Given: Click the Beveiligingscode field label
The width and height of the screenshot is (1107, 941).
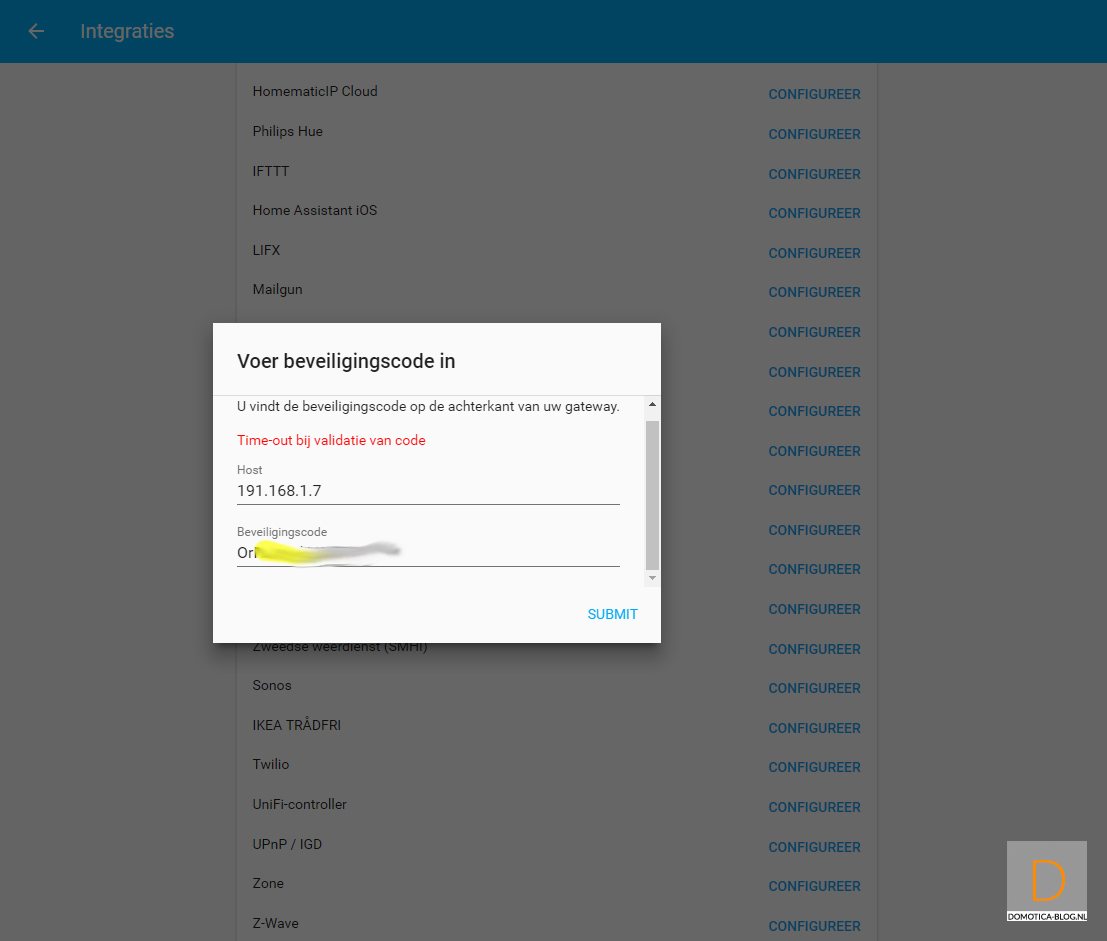Looking at the screenshot, I should (282, 532).
